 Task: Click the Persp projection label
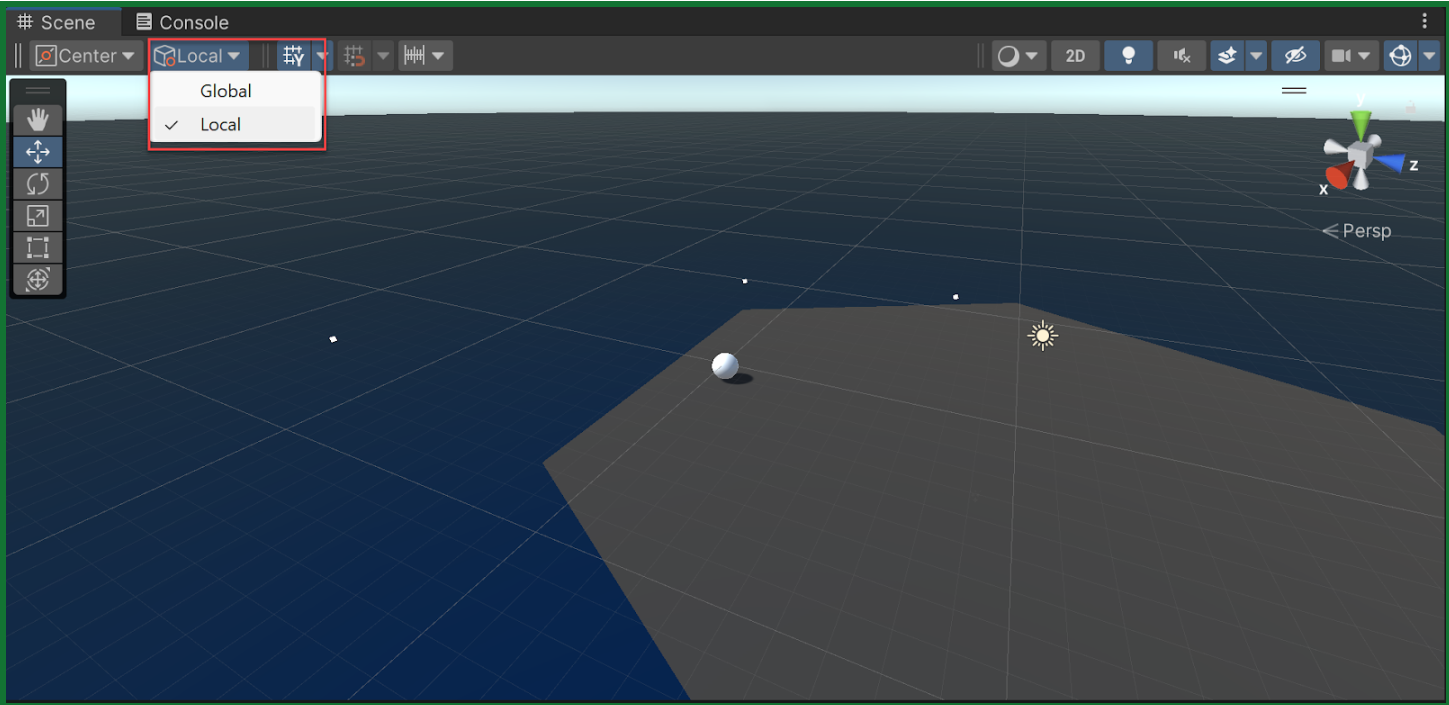coord(1357,231)
